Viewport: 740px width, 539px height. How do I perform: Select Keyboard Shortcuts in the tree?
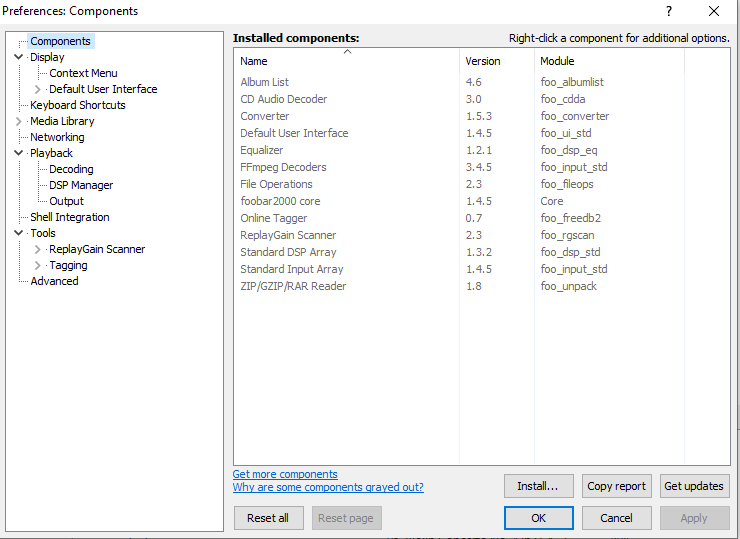78,105
